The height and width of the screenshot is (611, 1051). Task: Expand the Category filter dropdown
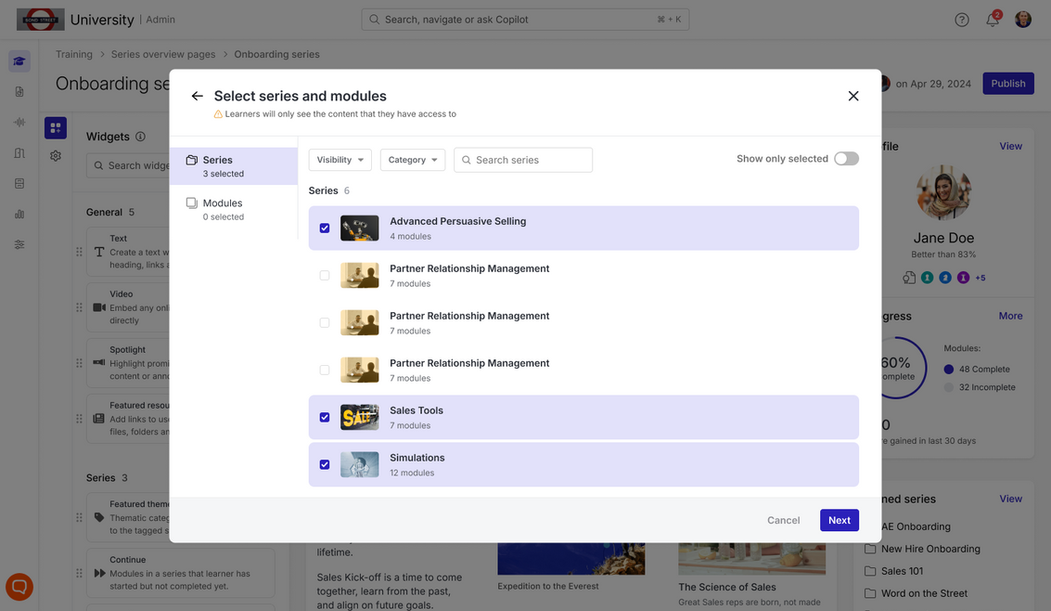pyautogui.click(x=412, y=160)
